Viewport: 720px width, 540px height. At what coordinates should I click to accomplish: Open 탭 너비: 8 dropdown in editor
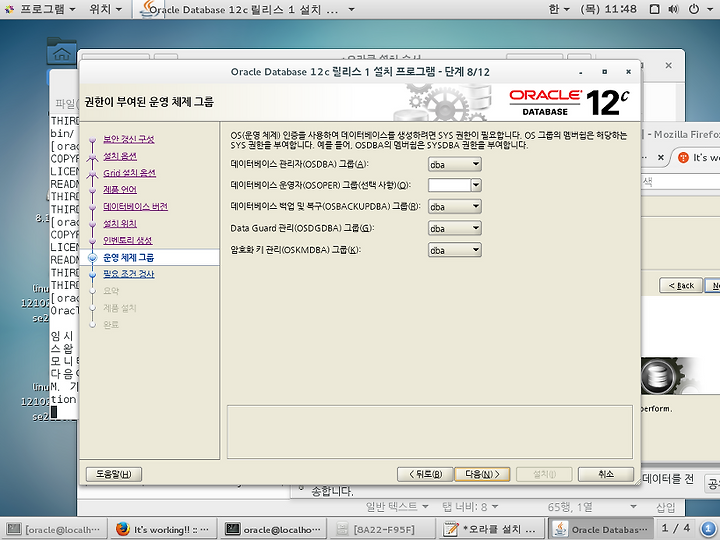coord(470,507)
